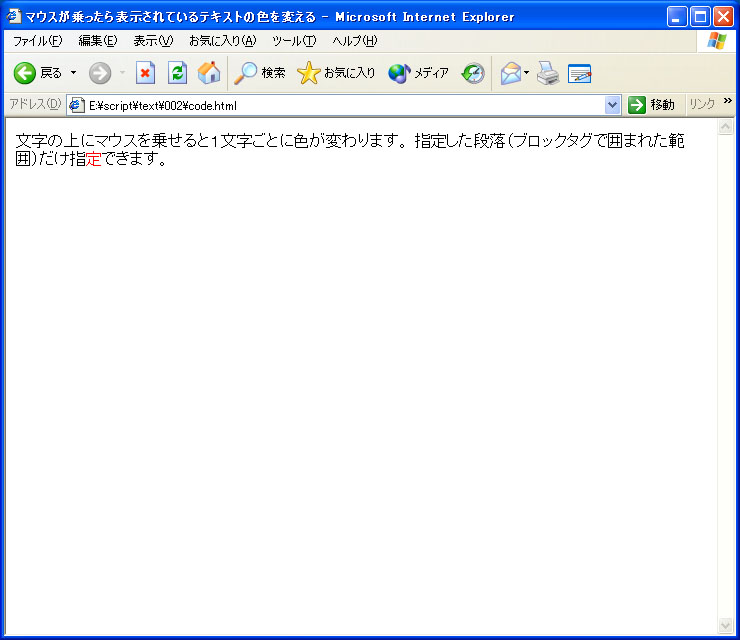Open the お気に入り(A) menu

pyautogui.click(x=222, y=41)
